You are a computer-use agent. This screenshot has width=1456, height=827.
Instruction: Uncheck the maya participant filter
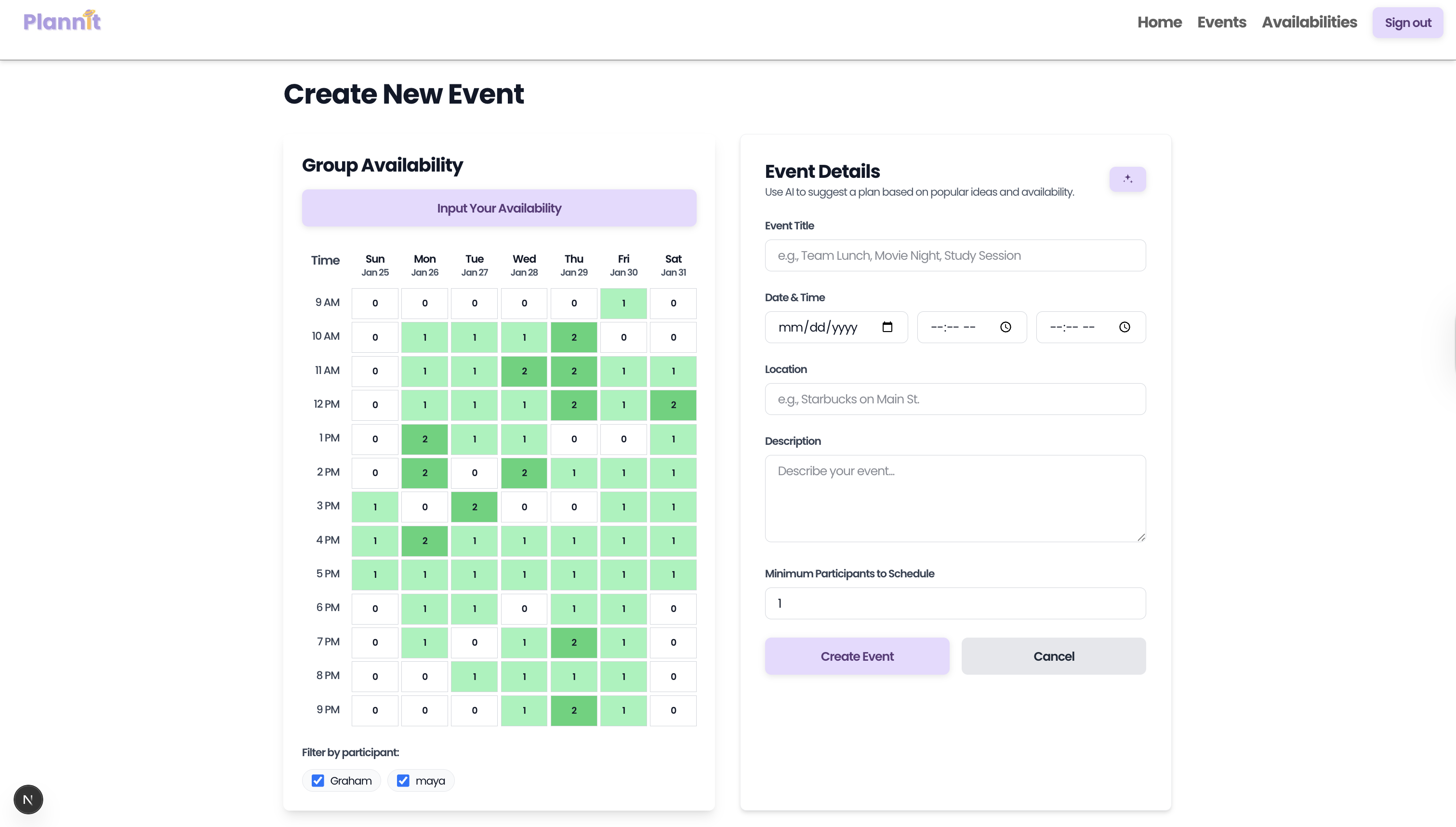click(x=403, y=781)
